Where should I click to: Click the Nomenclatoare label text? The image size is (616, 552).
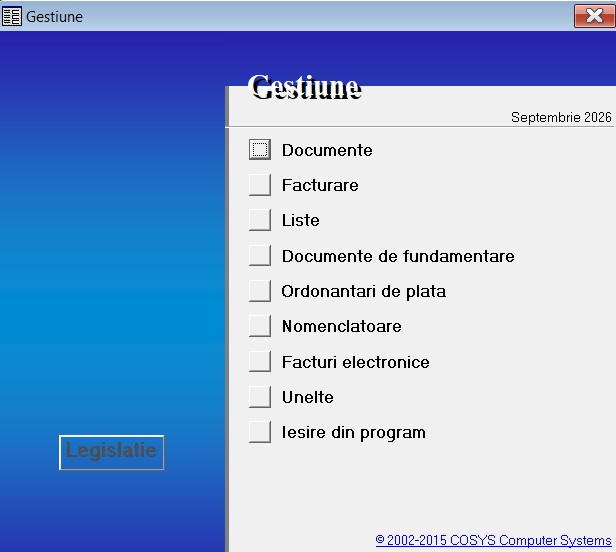pos(342,326)
